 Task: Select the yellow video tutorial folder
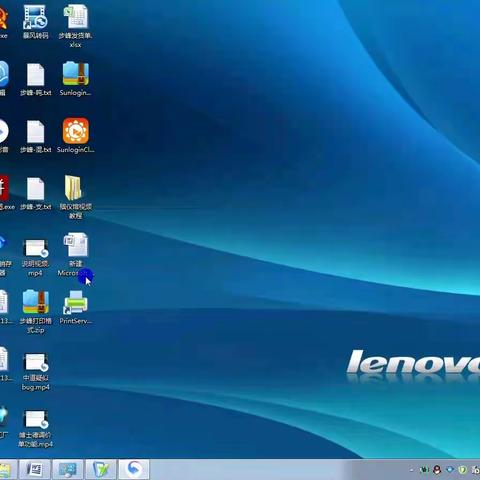pyautogui.click(x=76, y=197)
